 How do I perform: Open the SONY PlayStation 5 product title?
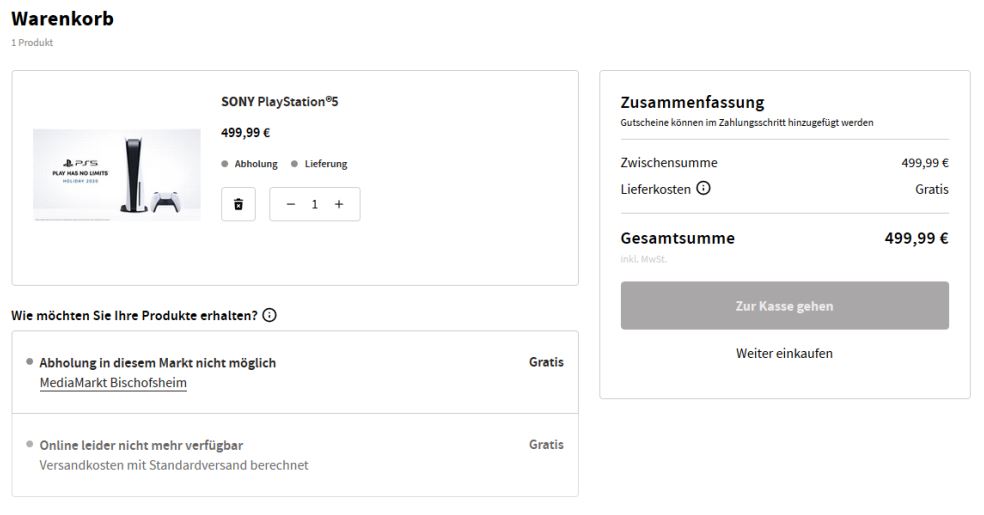coord(279,102)
